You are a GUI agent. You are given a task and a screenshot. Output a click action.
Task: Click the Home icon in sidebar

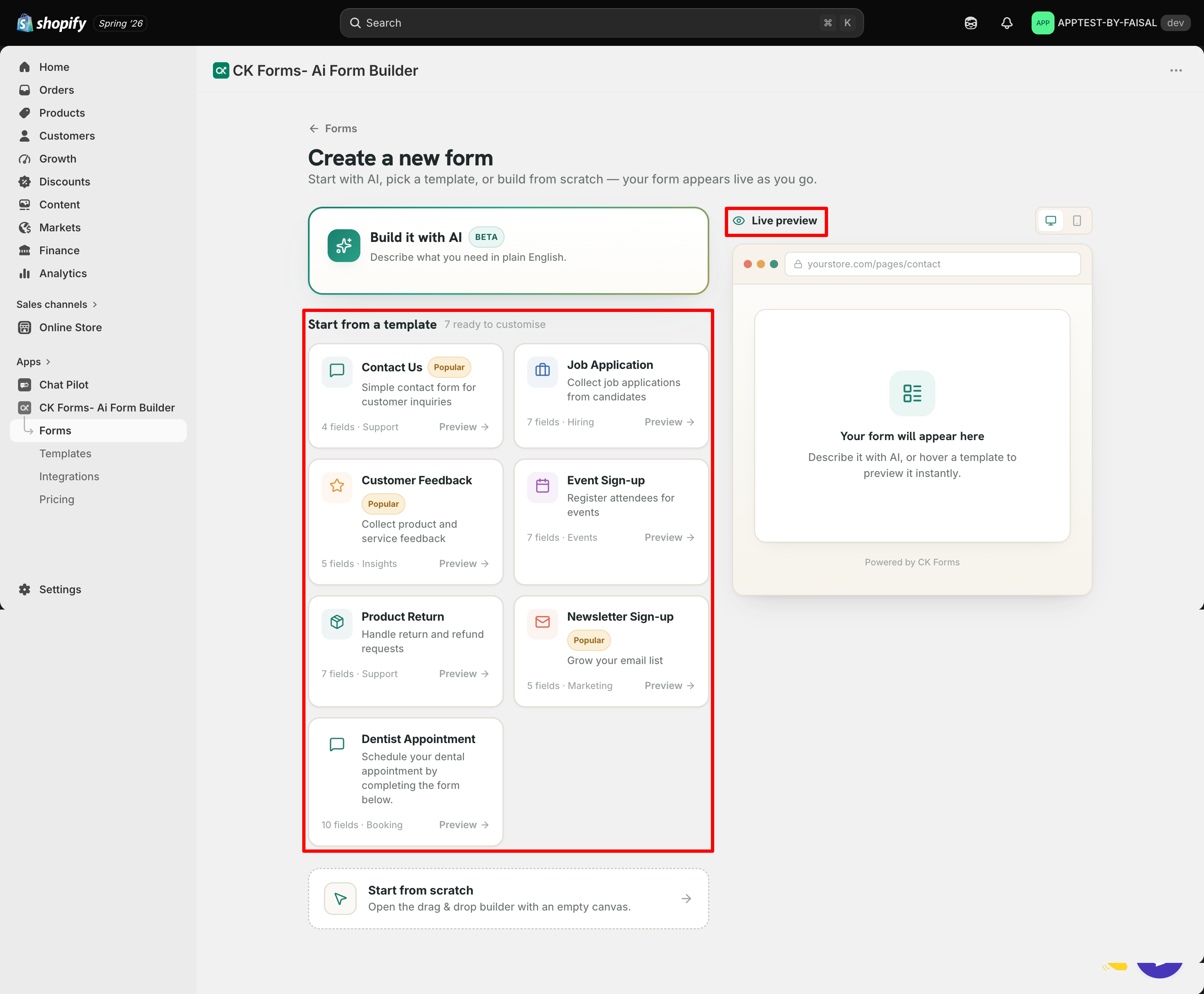pyautogui.click(x=25, y=67)
